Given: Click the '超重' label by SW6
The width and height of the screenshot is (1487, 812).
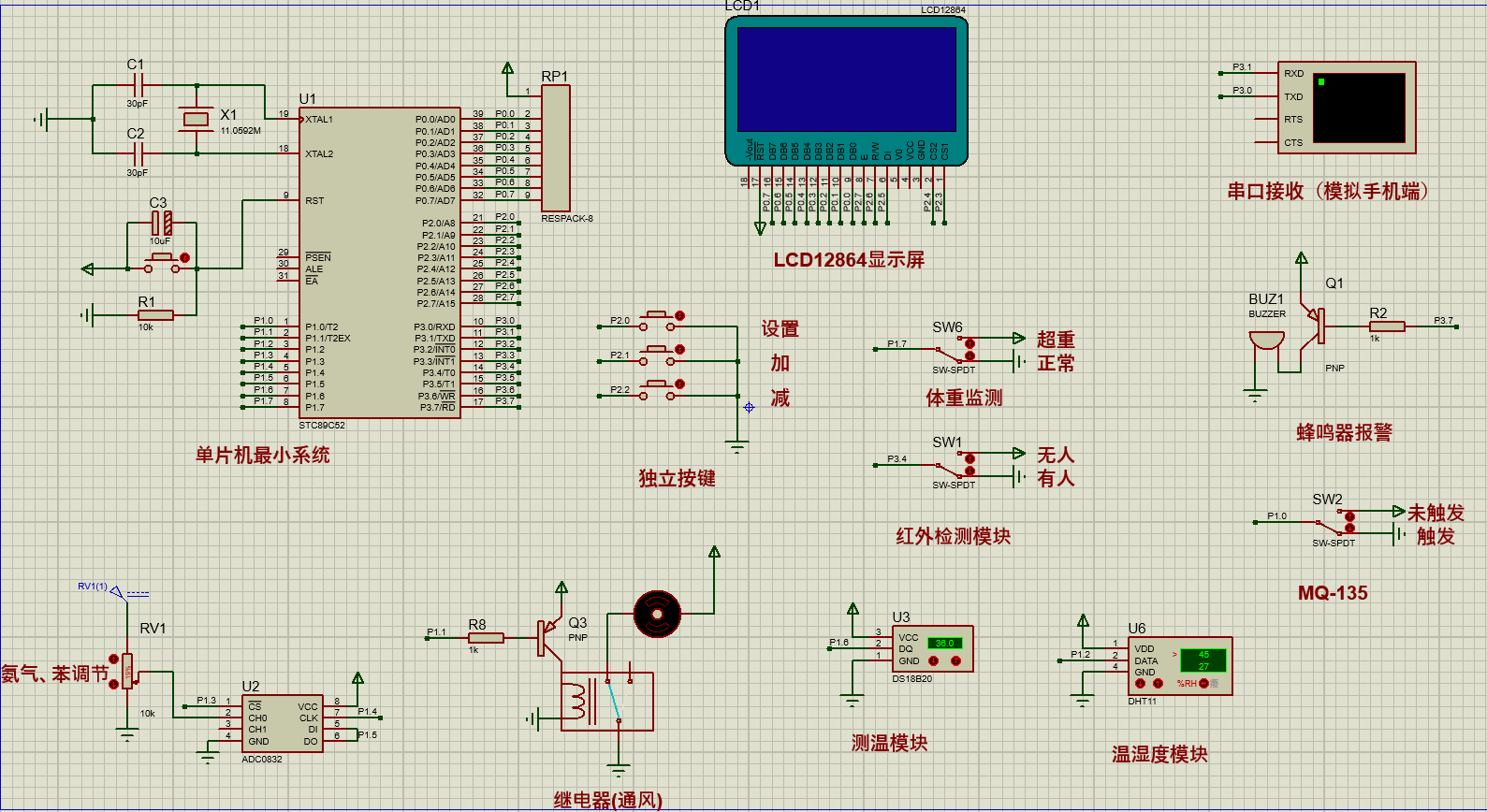Looking at the screenshot, I should tap(1056, 340).
